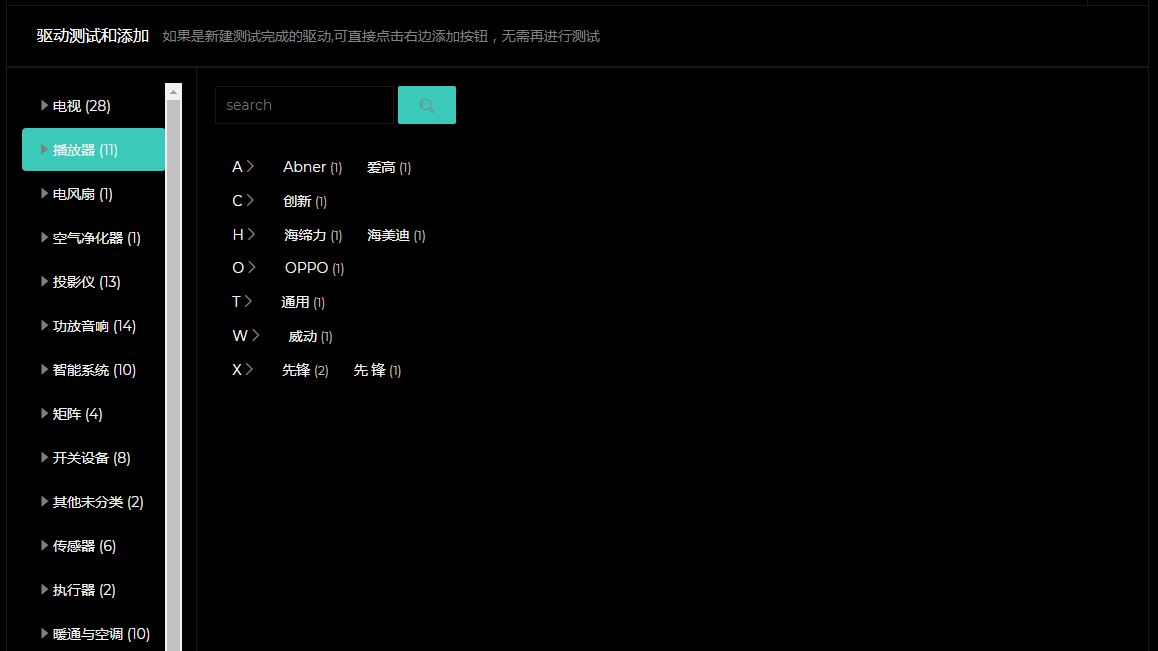Select the 空气净化器 (1) category
Screen dimensions: 1158x651
[96, 238]
